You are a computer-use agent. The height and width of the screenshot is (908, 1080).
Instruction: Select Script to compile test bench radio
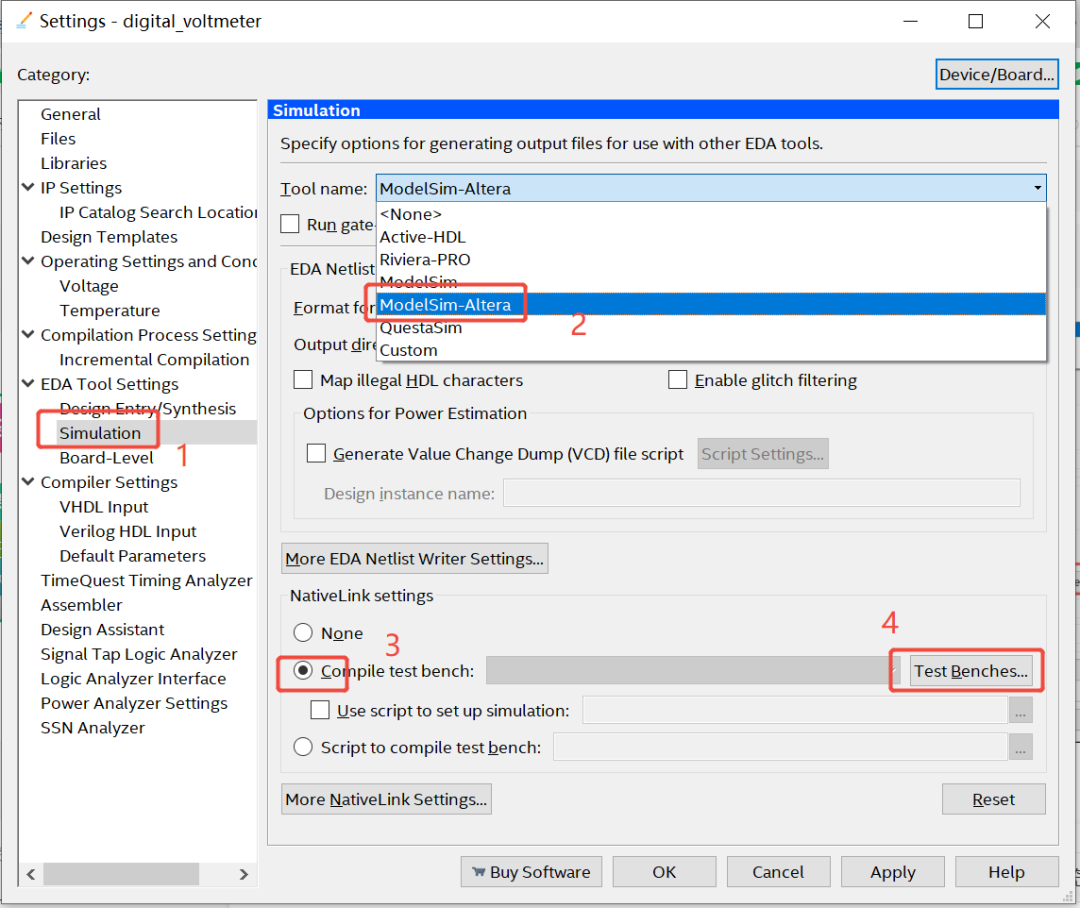pos(303,747)
